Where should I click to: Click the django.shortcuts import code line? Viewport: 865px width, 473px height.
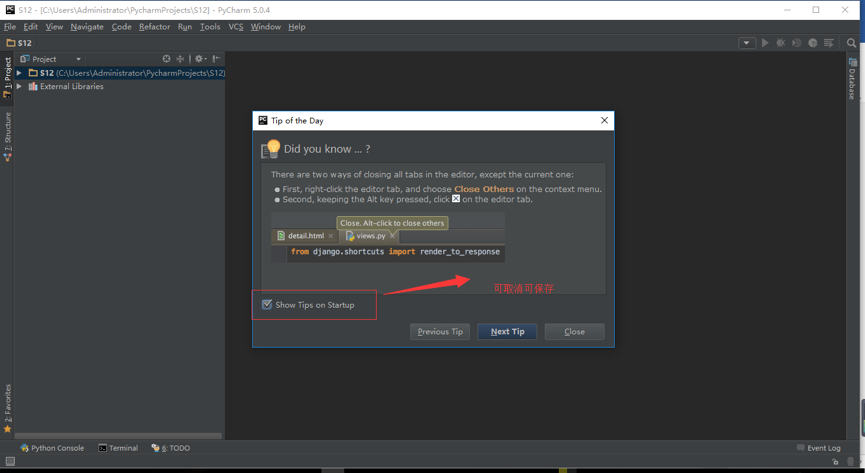click(395, 252)
